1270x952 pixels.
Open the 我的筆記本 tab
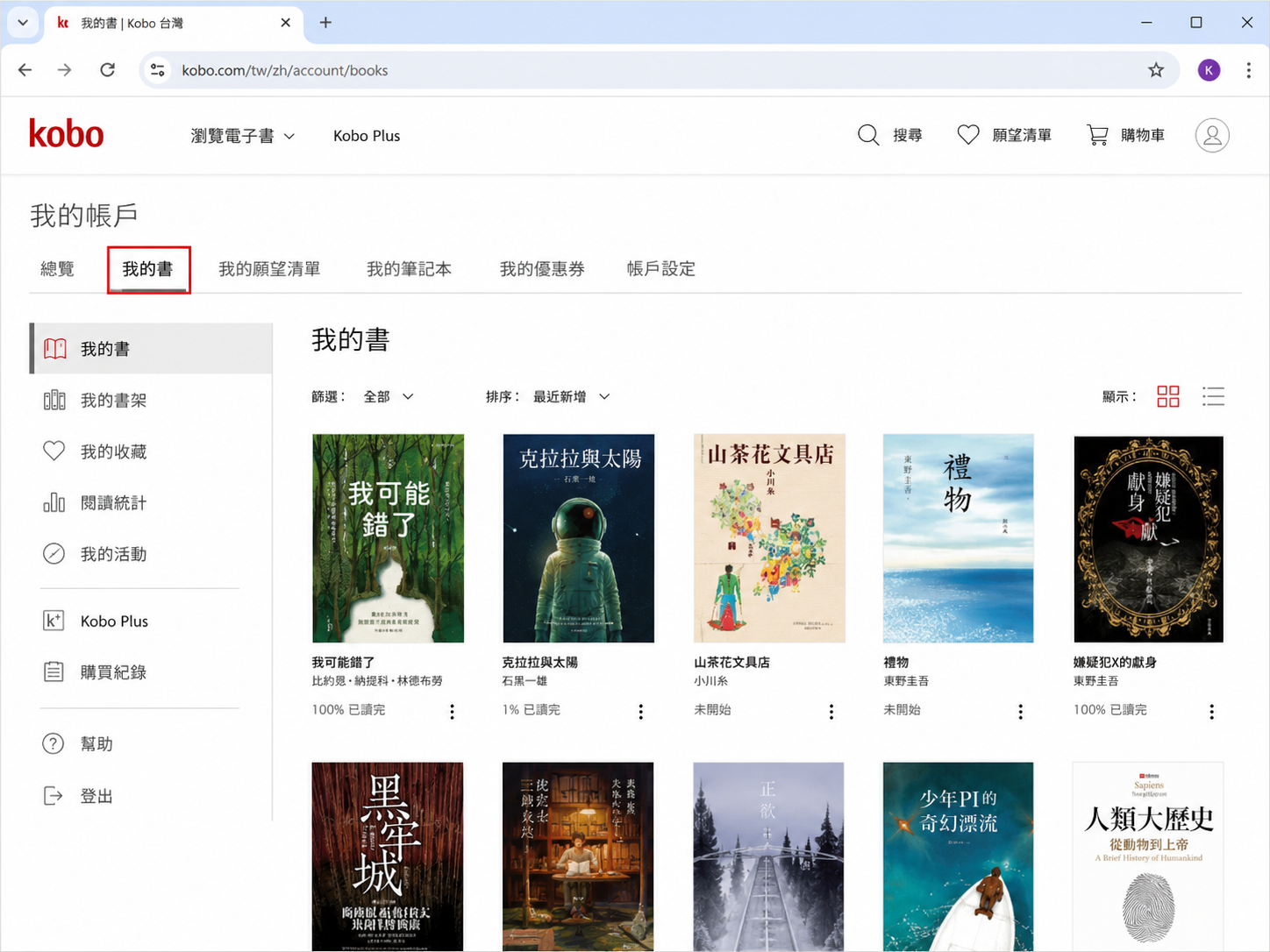click(409, 269)
